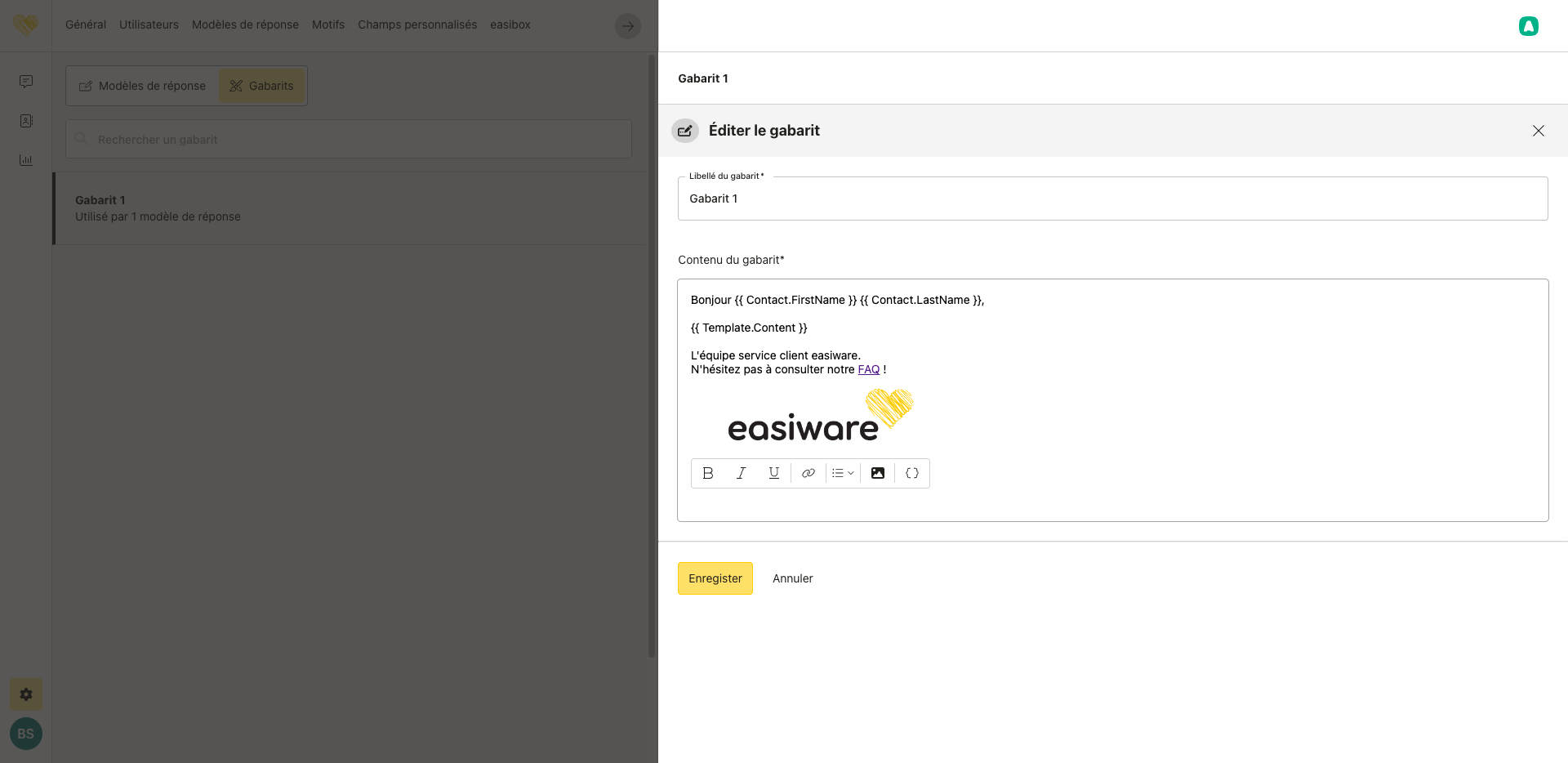The image size is (1568, 763).
Task: Apply italic formatting in editor toolbar
Action: [x=741, y=473]
